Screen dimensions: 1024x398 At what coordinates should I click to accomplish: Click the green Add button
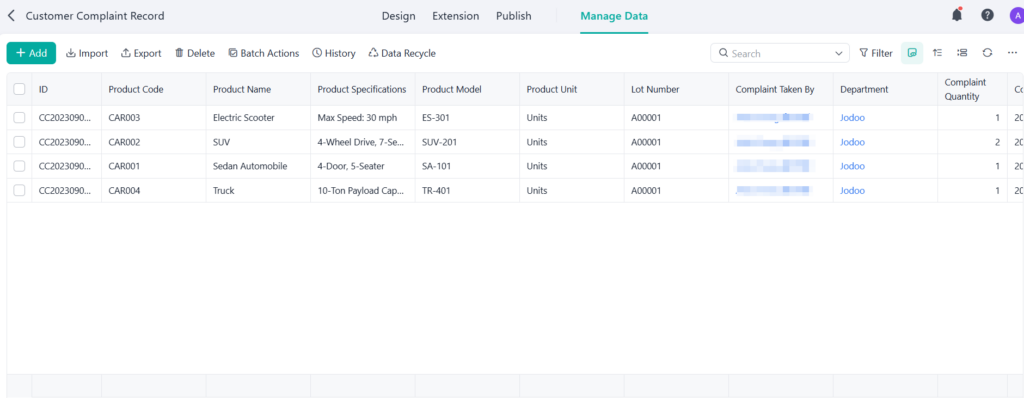[31, 53]
